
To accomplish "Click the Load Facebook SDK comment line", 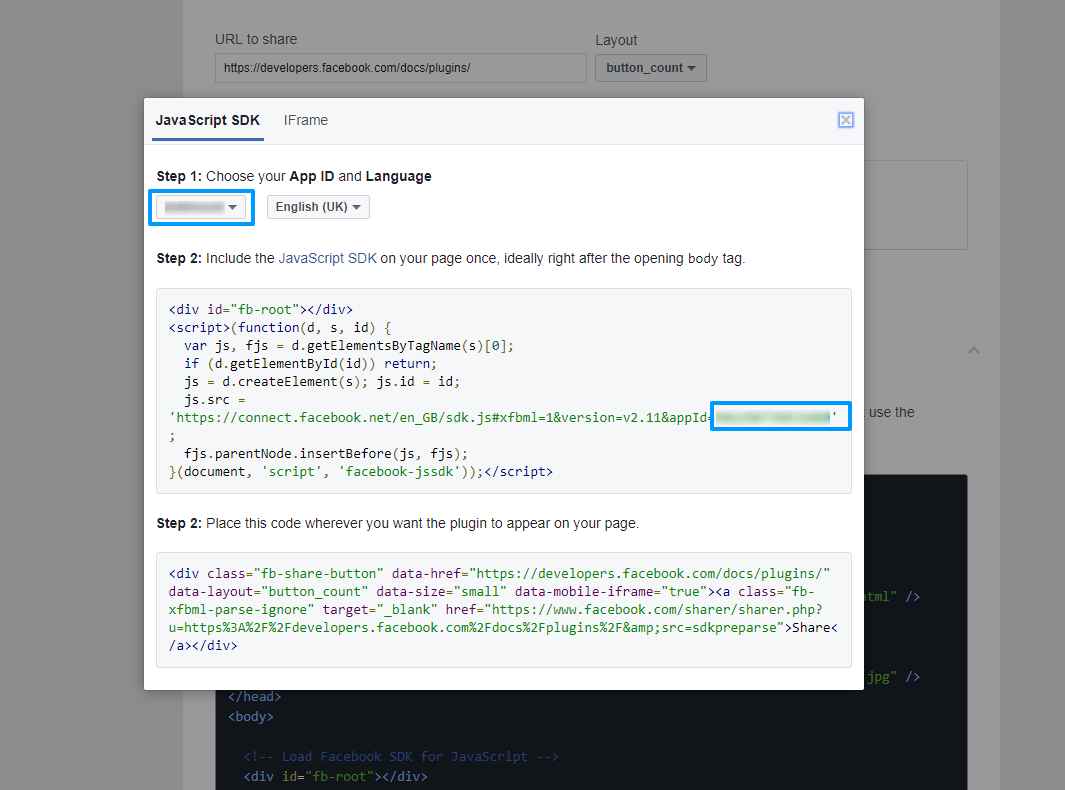I will (x=401, y=757).
